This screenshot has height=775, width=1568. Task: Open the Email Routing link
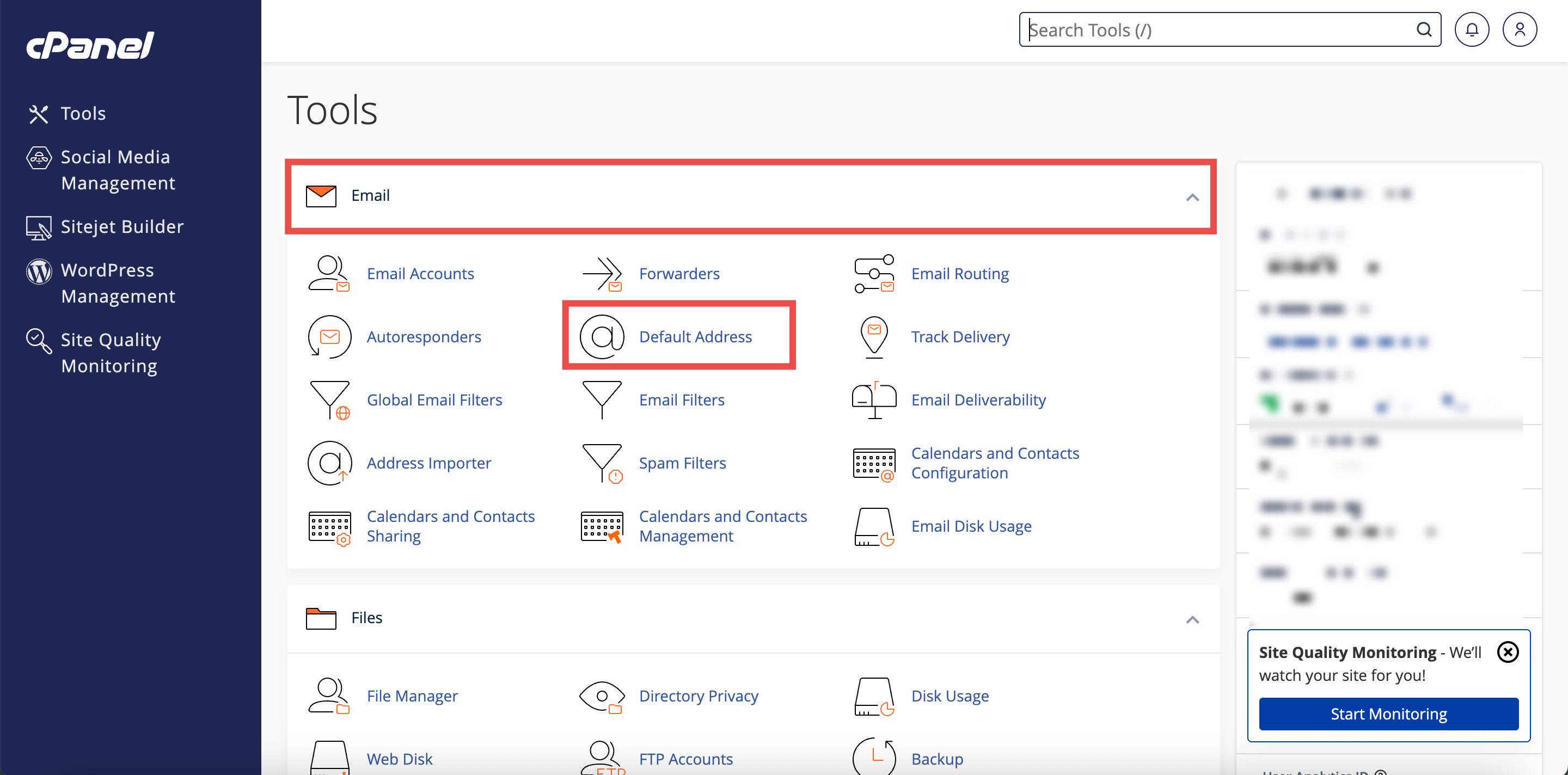point(959,273)
